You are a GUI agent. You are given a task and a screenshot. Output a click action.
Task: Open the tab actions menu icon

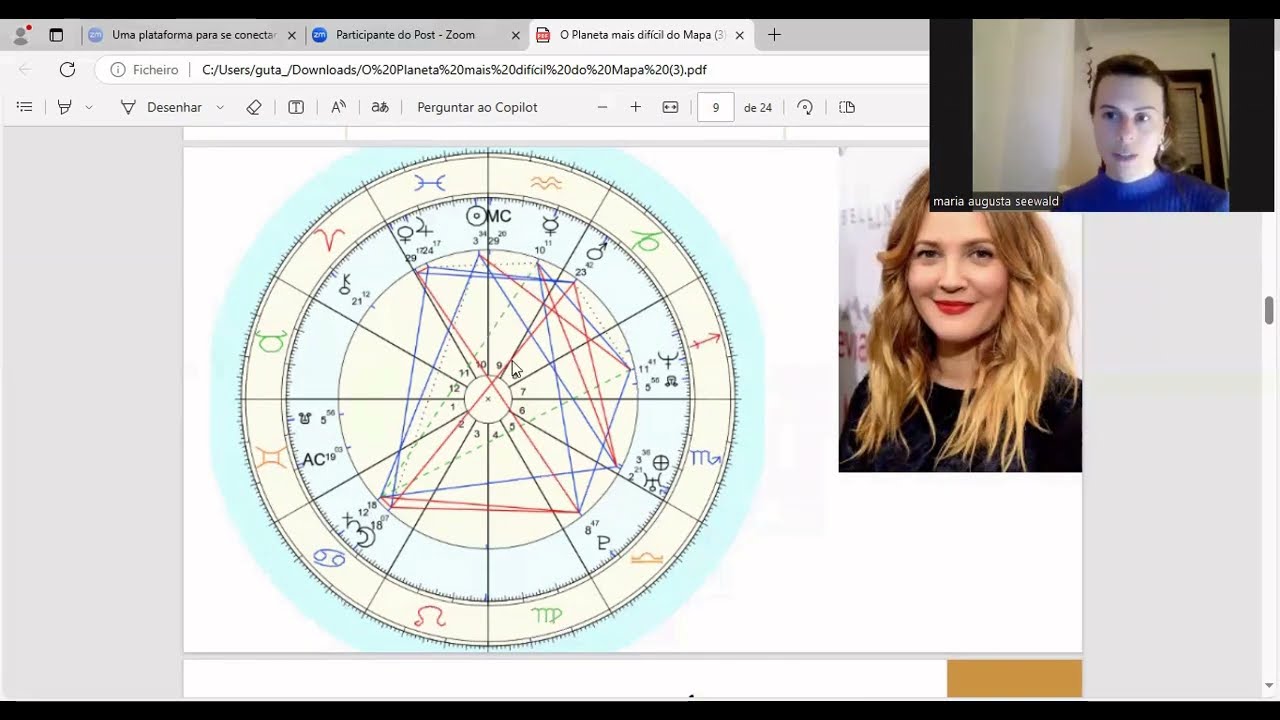(x=56, y=35)
